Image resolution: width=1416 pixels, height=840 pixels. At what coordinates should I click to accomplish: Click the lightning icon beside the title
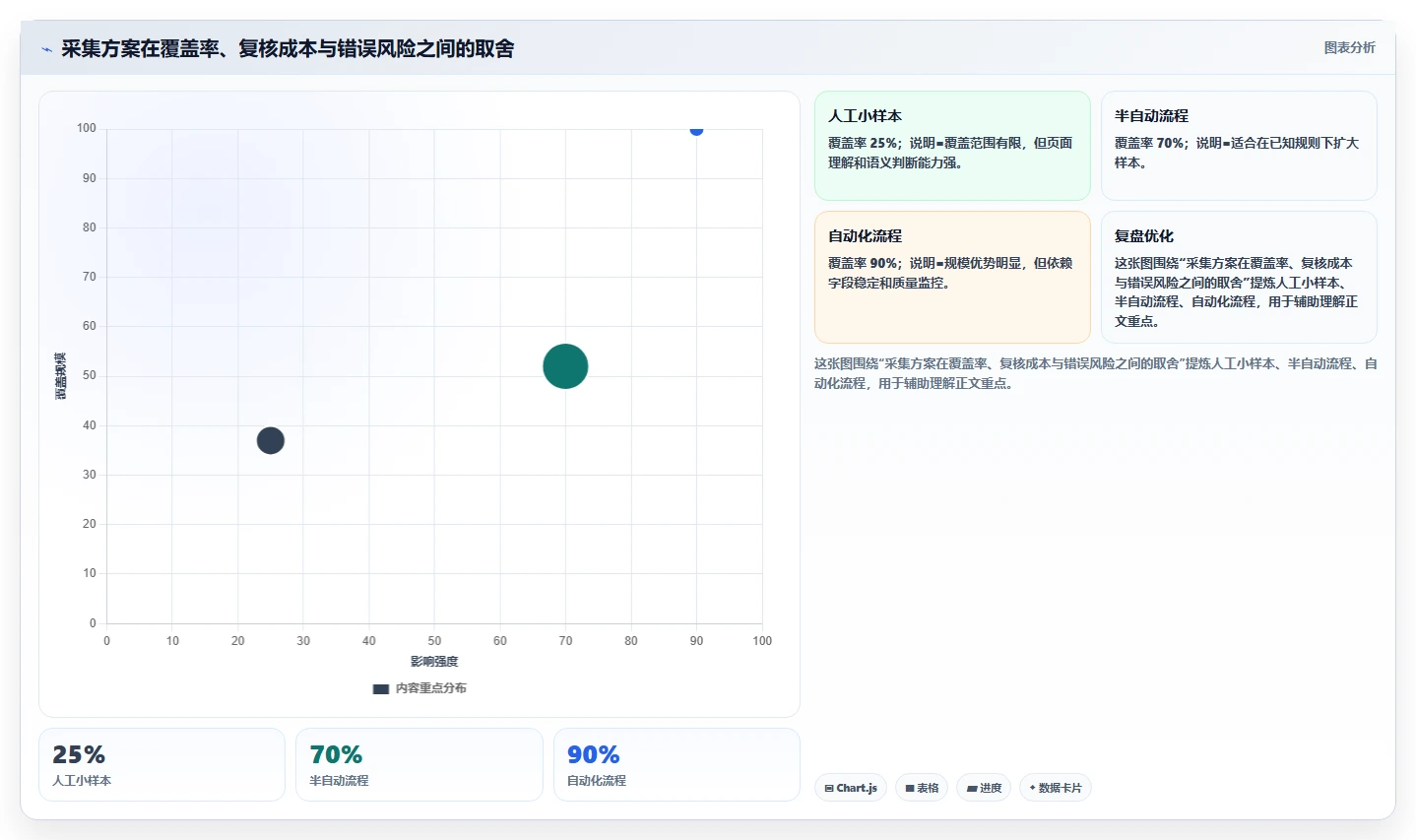(x=46, y=49)
